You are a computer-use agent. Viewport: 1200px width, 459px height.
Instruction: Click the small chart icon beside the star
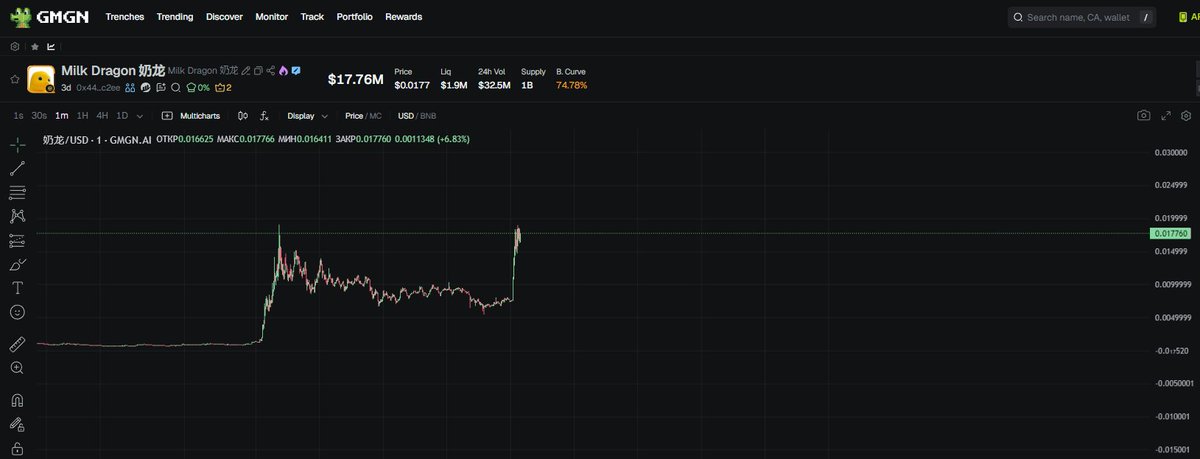51,46
